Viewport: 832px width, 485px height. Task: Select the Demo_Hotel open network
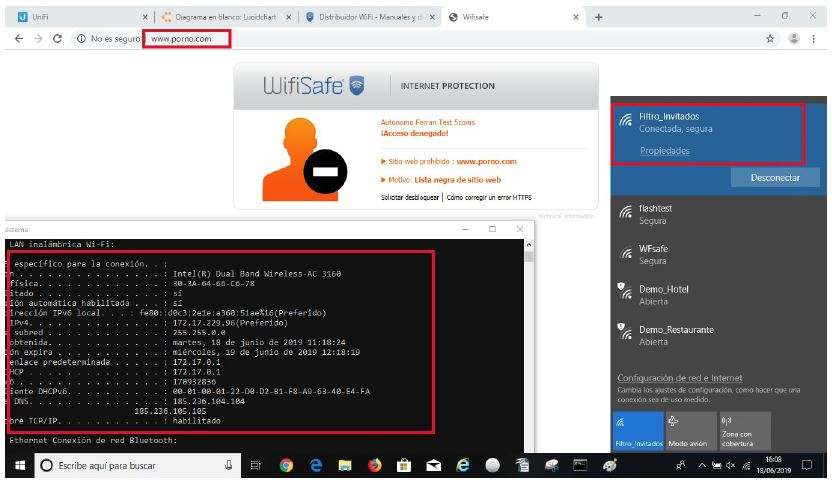coord(718,295)
